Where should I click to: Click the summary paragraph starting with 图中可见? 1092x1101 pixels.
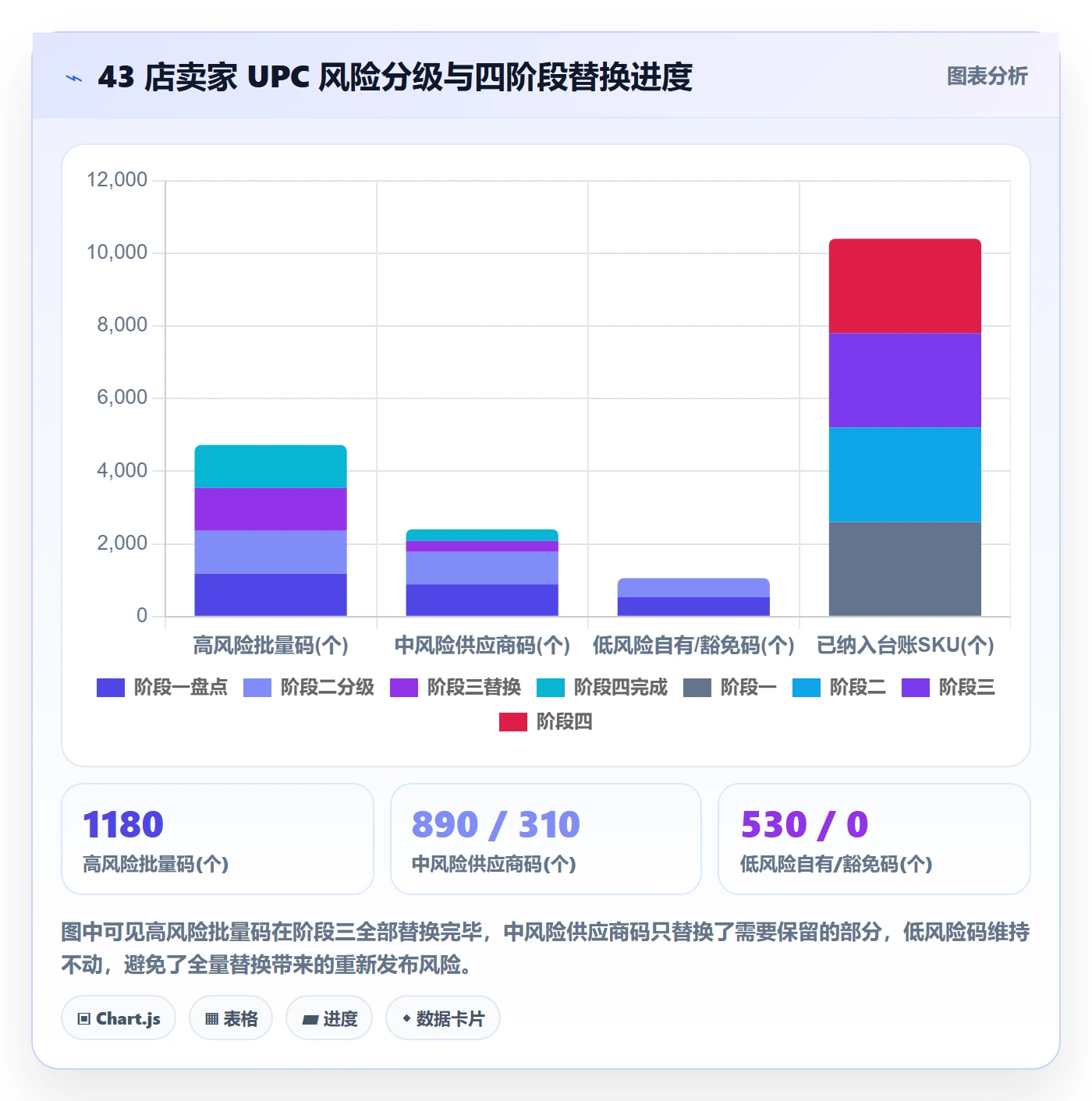pyautogui.click(x=545, y=948)
